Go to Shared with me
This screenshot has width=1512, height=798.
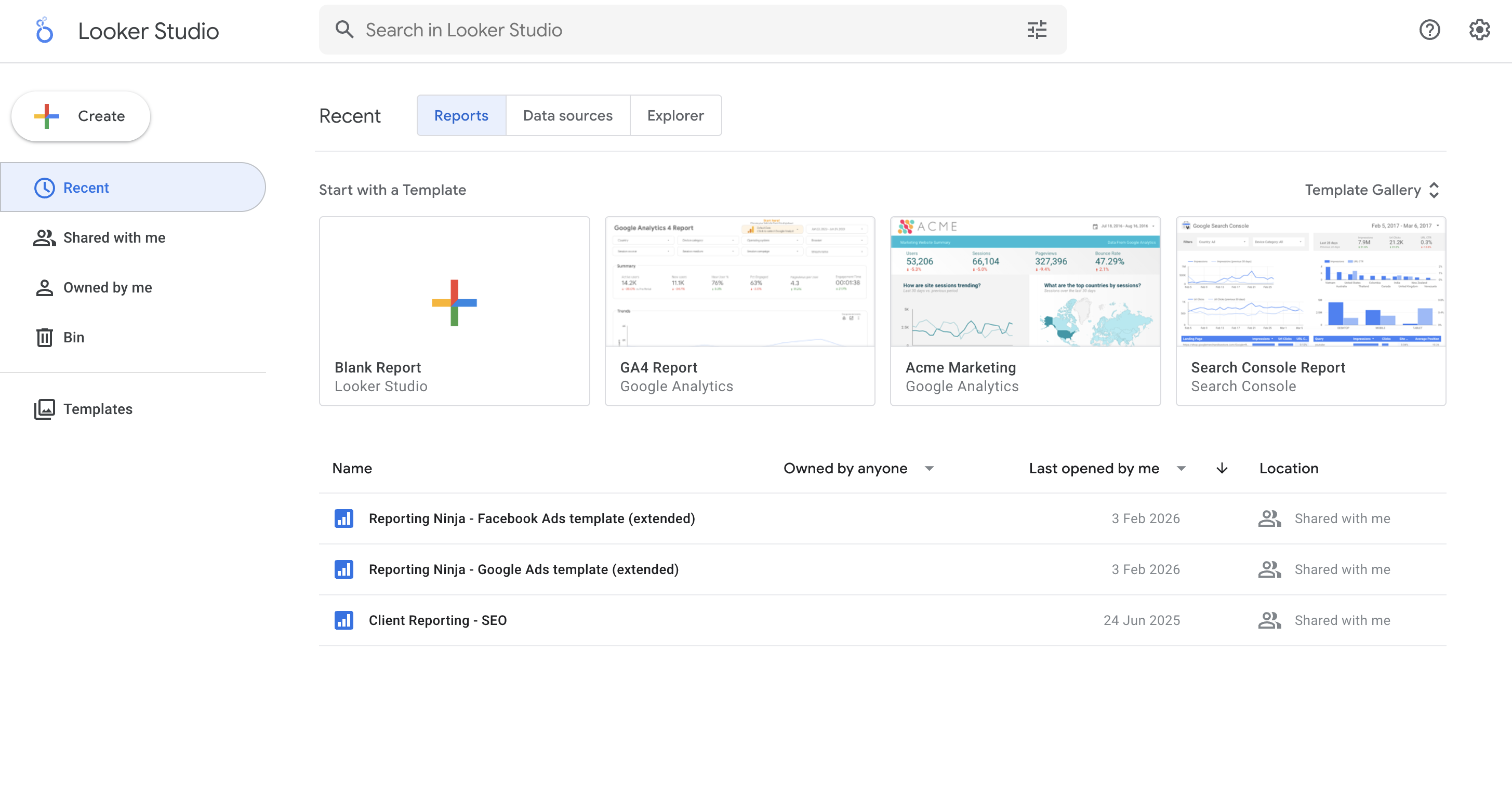(114, 237)
